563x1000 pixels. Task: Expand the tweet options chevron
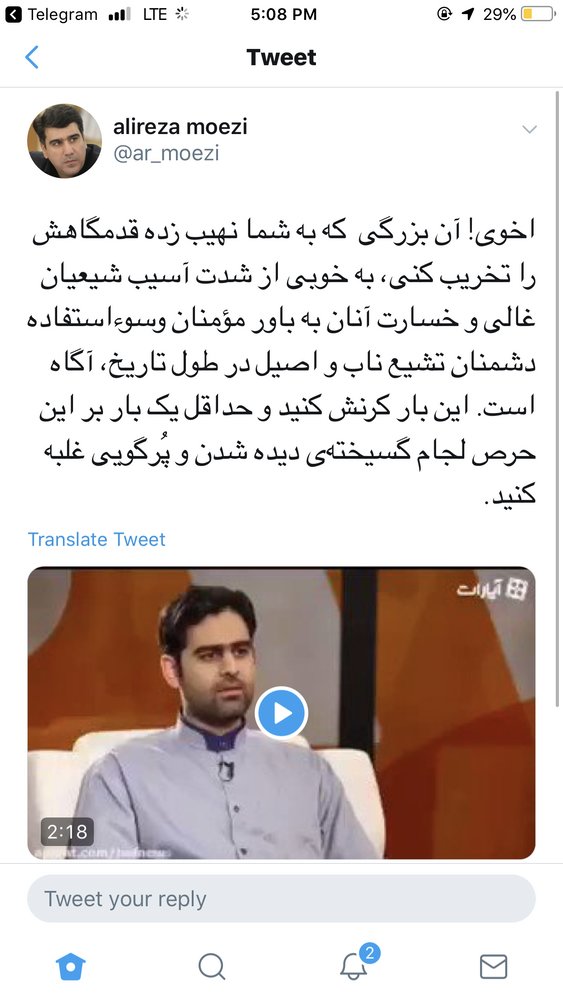pos(529,129)
